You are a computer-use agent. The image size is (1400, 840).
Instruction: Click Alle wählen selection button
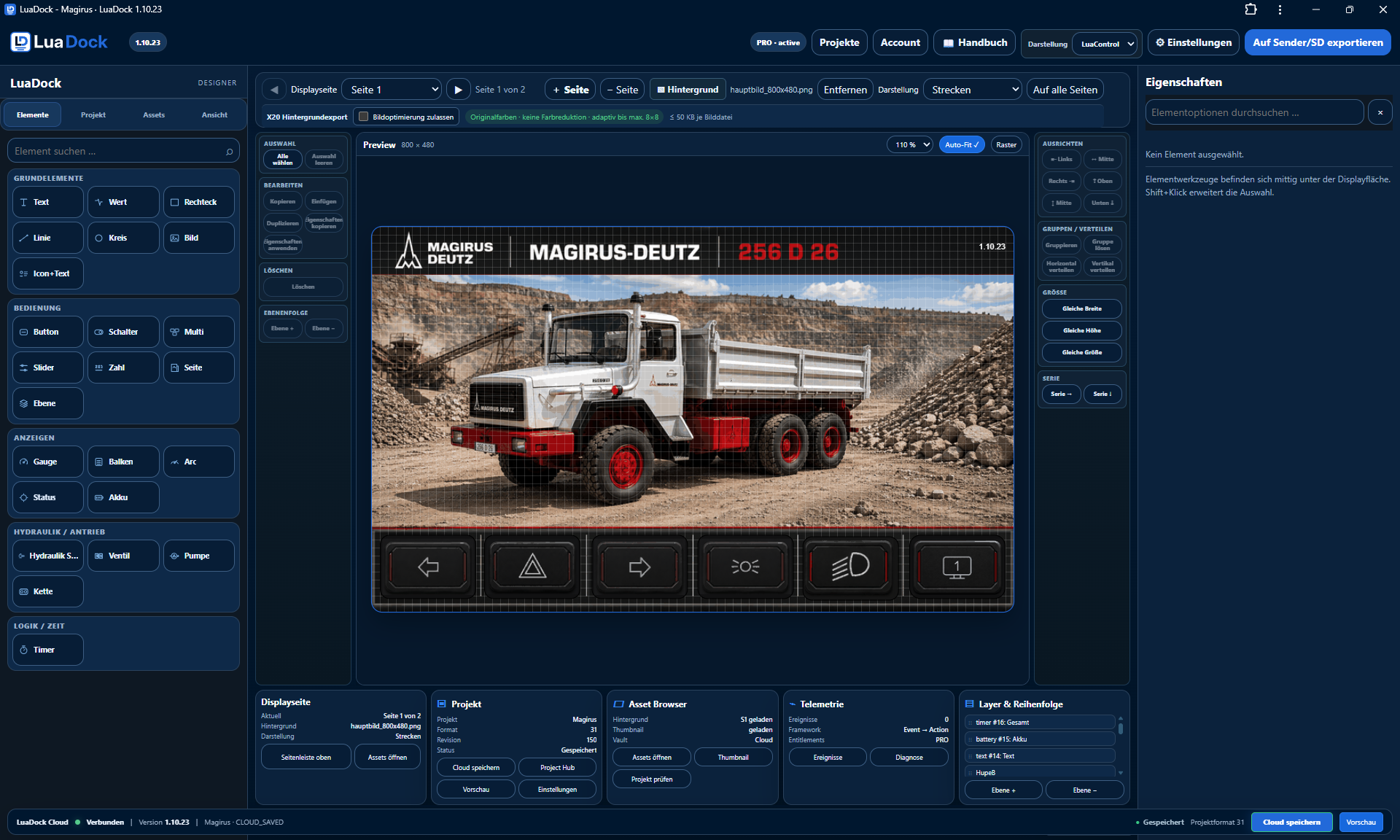(x=283, y=160)
